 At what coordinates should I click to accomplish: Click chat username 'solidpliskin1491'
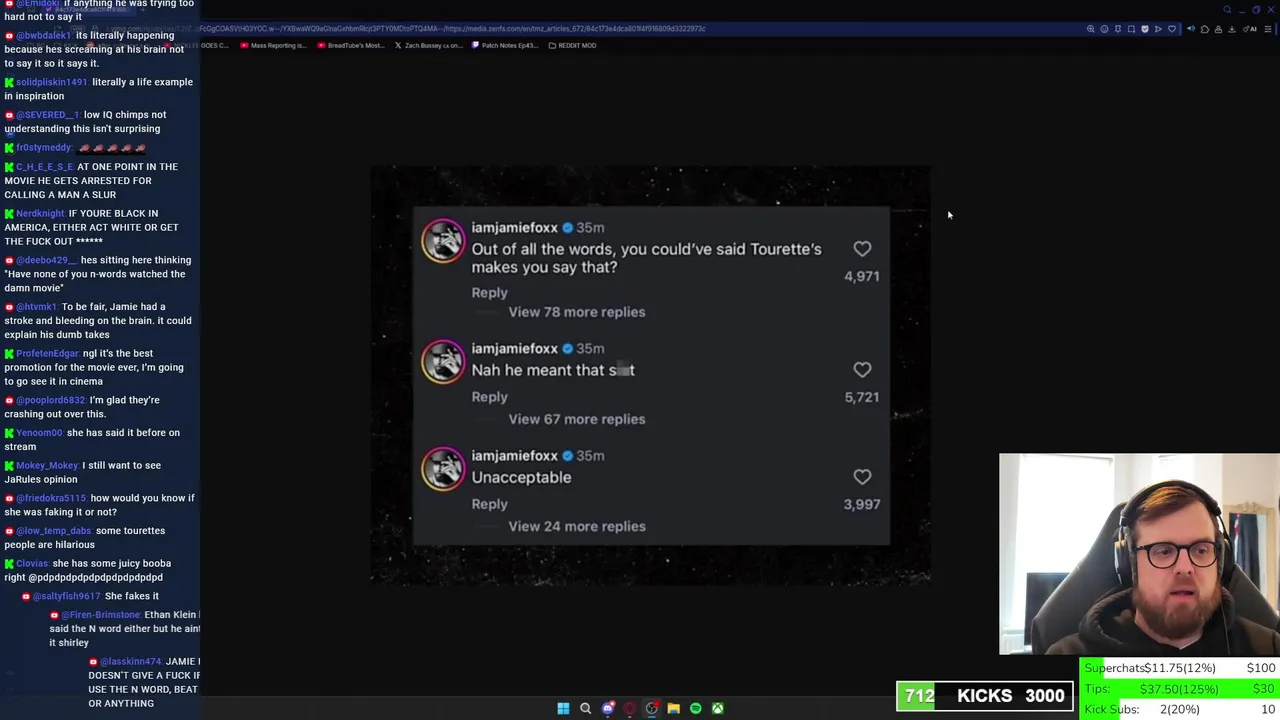click(x=51, y=82)
